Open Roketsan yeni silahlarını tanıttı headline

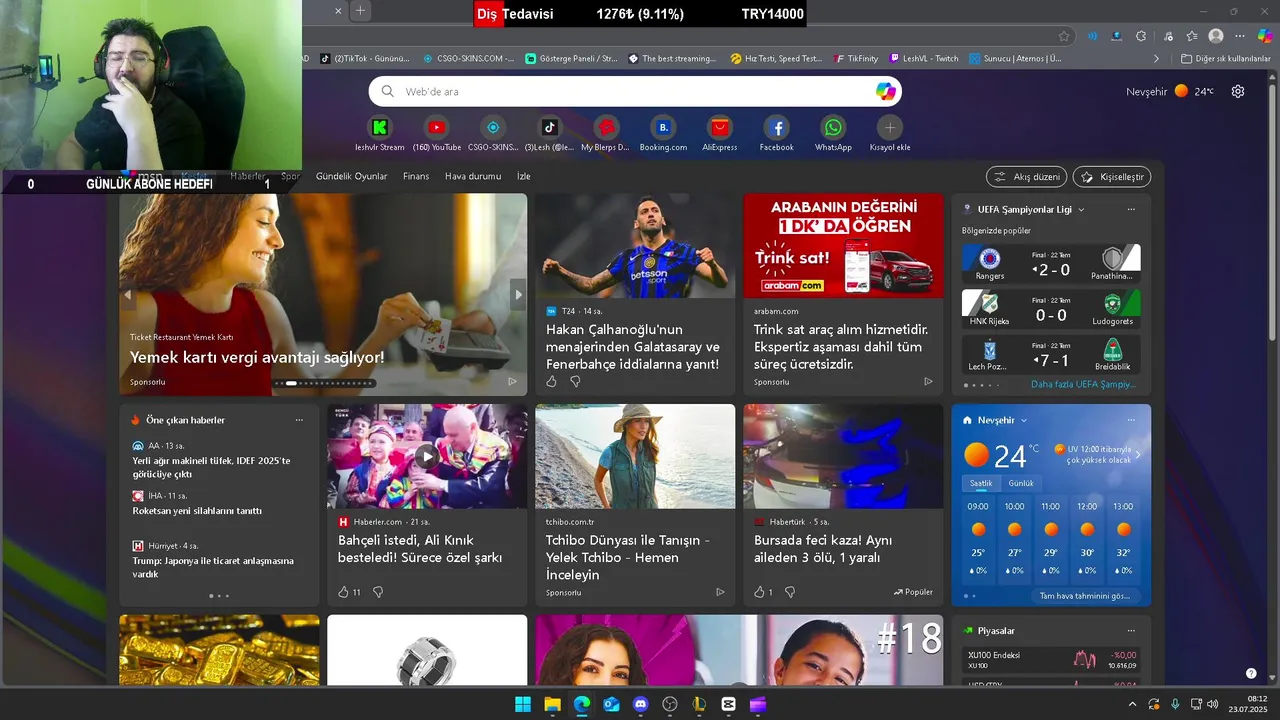click(x=197, y=511)
